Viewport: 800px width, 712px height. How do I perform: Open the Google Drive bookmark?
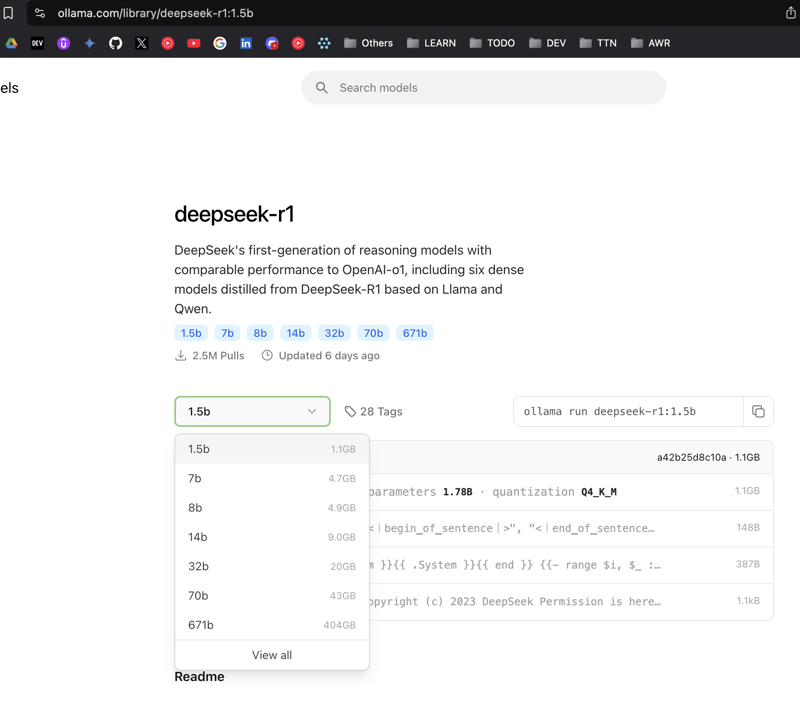pos(11,43)
